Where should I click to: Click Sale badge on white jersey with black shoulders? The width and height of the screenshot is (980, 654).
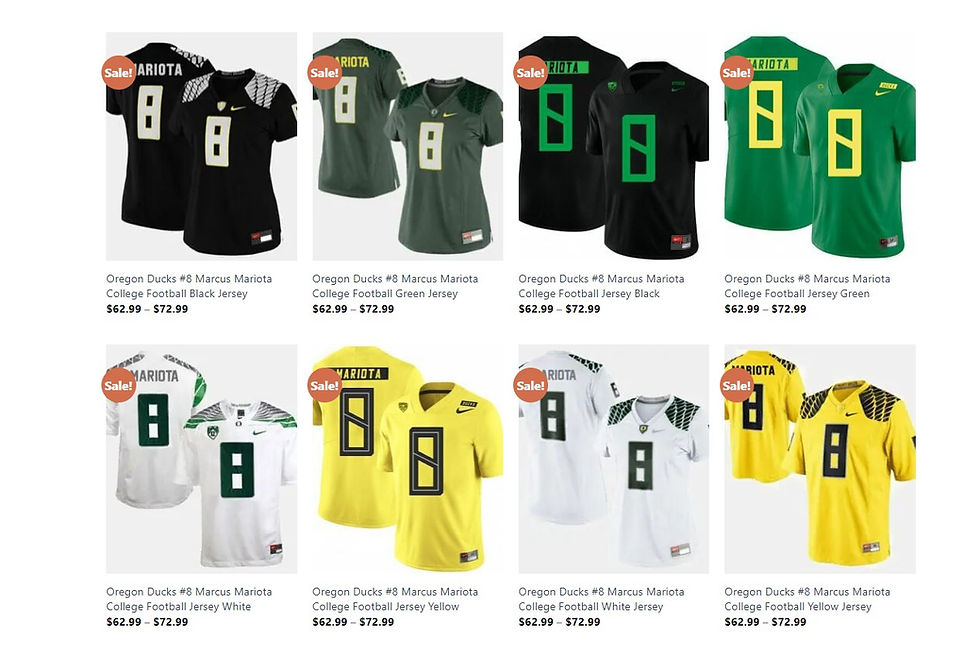(531, 385)
